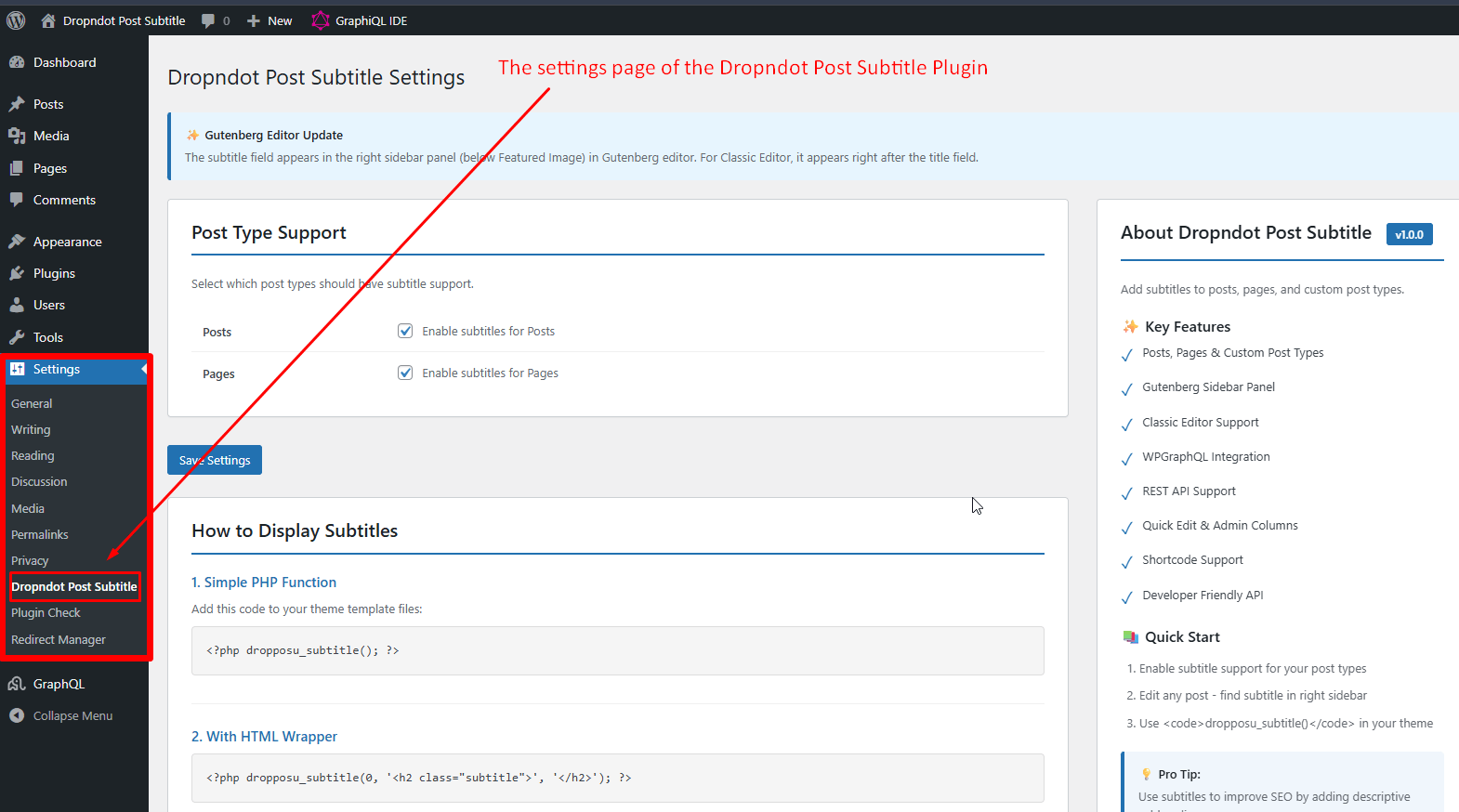The width and height of the screenshot is (1459, 812).
Task: Click the Settings sliders icon
Action: [x=17, y=369]
